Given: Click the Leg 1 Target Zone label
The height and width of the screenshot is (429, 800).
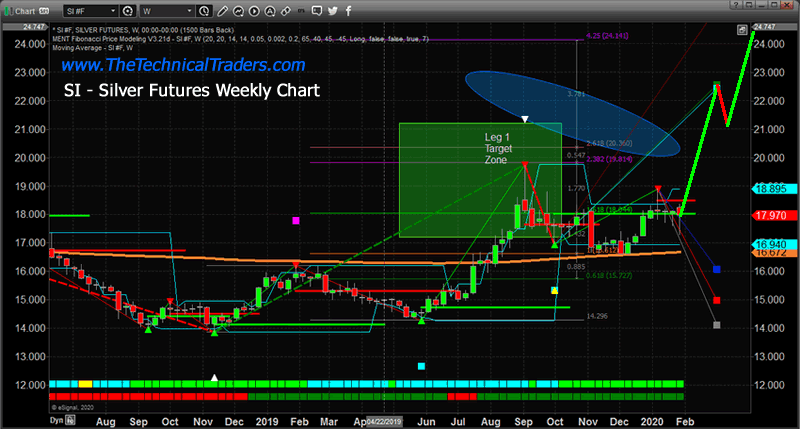Looking at the screenshot, I should [498, 148].
